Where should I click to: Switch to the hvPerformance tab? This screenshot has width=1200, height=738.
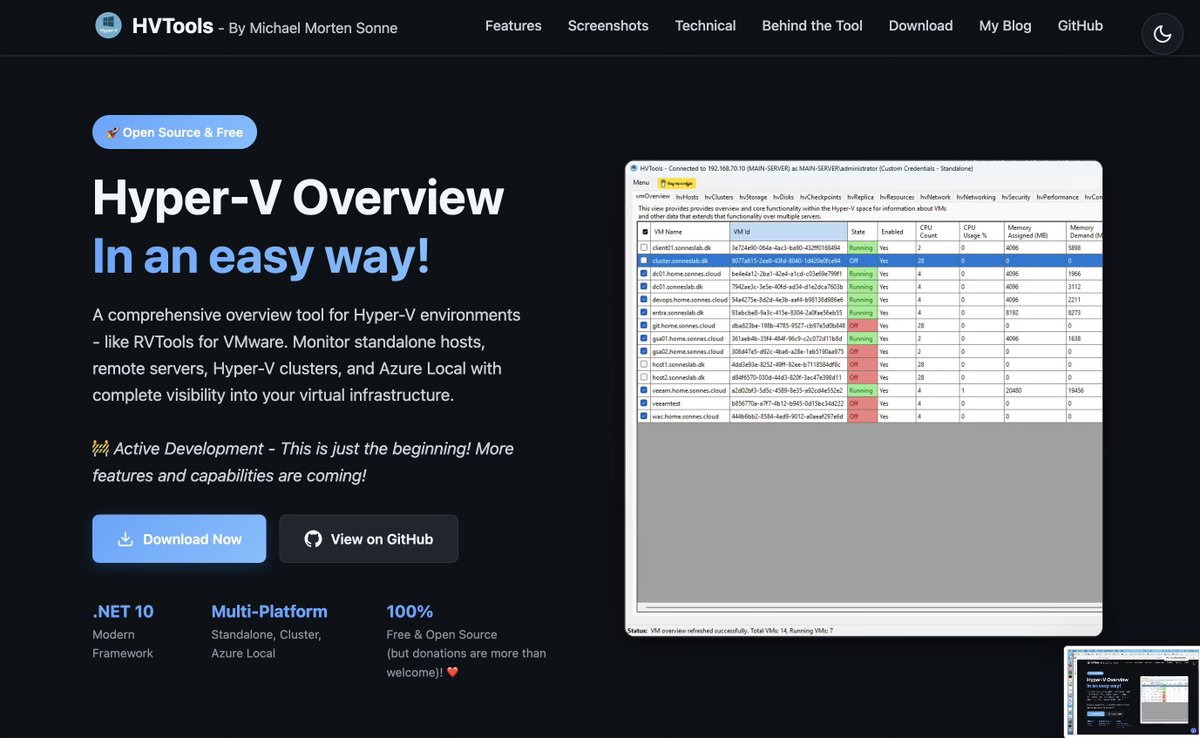coord(1057,197)
